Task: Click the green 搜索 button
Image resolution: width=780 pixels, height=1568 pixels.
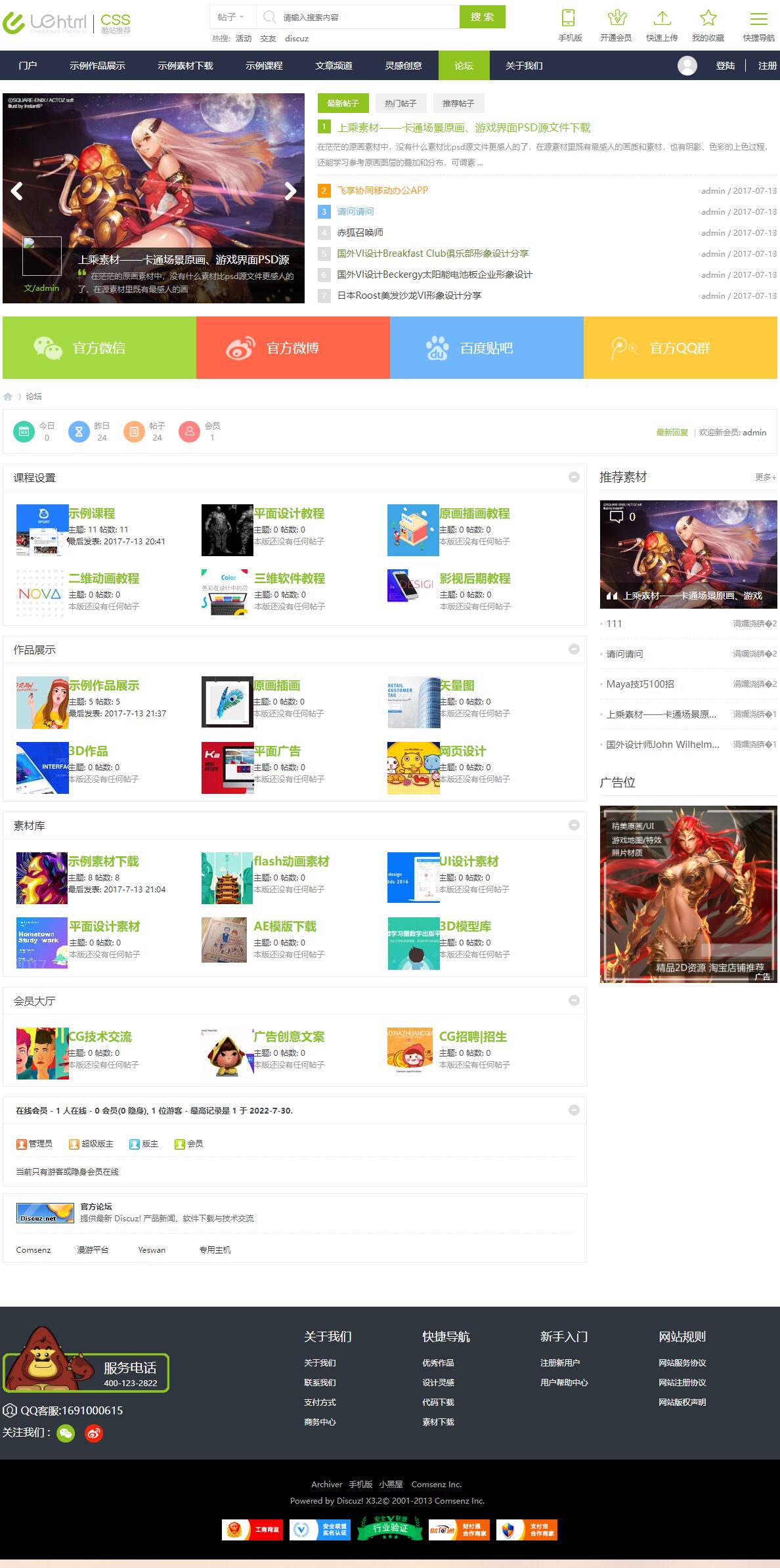Action: click(x=482, y=17)
